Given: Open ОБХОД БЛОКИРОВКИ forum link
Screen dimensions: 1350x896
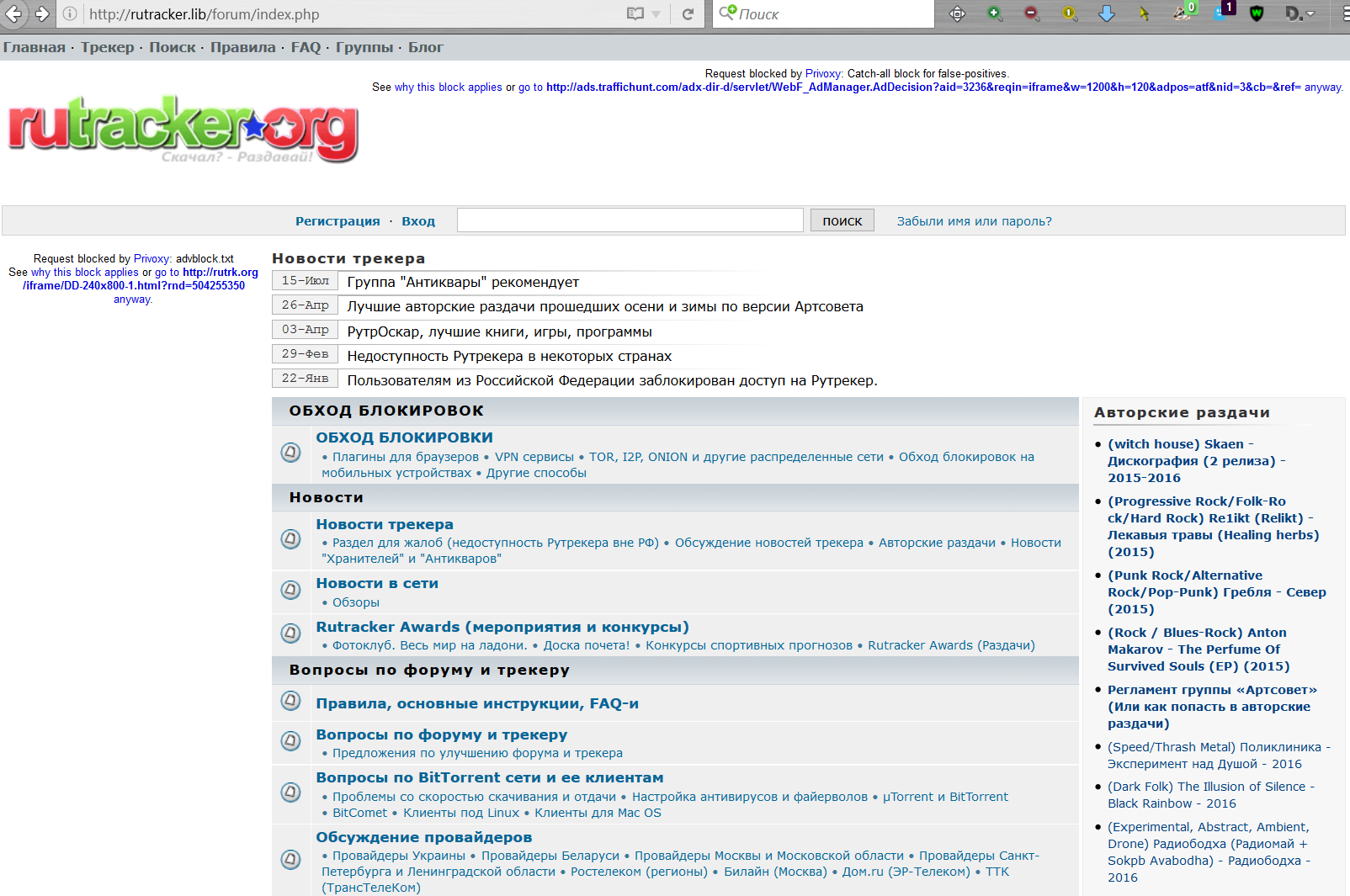Looking at the screenshot, I should 405,437.
